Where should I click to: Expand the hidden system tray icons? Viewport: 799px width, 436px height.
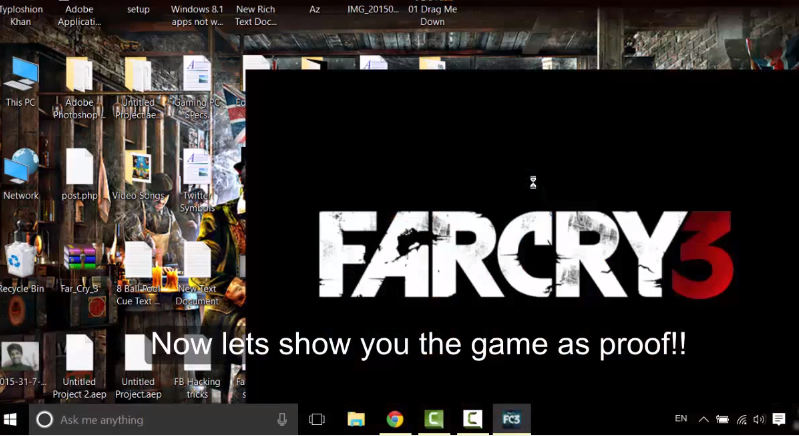point(703,420)
